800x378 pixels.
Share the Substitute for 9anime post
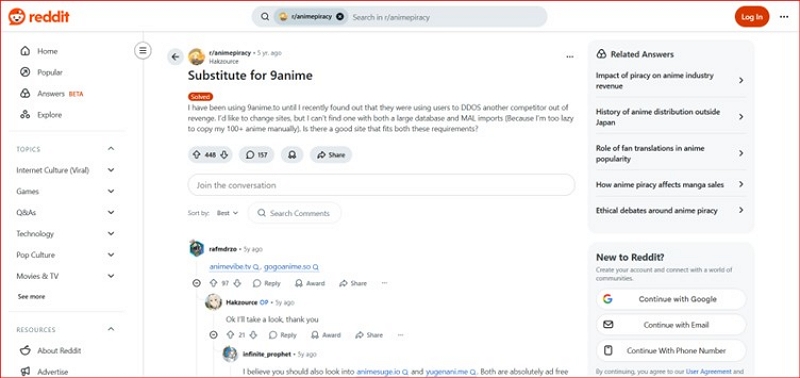coord(331,155)
